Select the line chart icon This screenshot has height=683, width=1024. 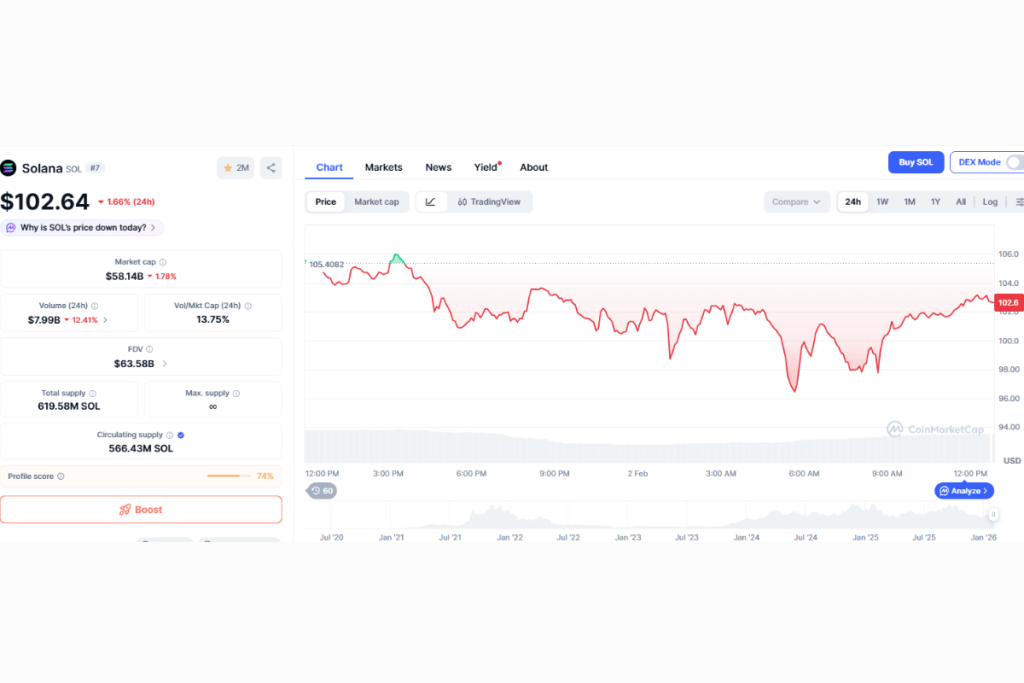[430, 202]
